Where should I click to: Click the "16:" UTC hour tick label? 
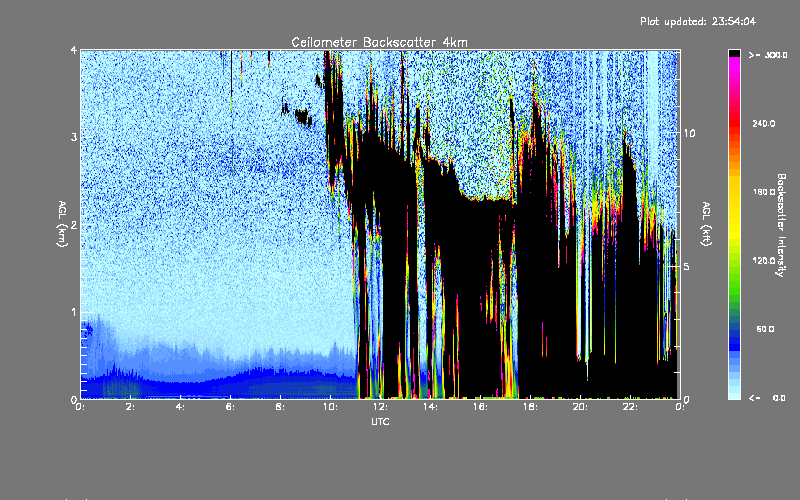(480, 407)
